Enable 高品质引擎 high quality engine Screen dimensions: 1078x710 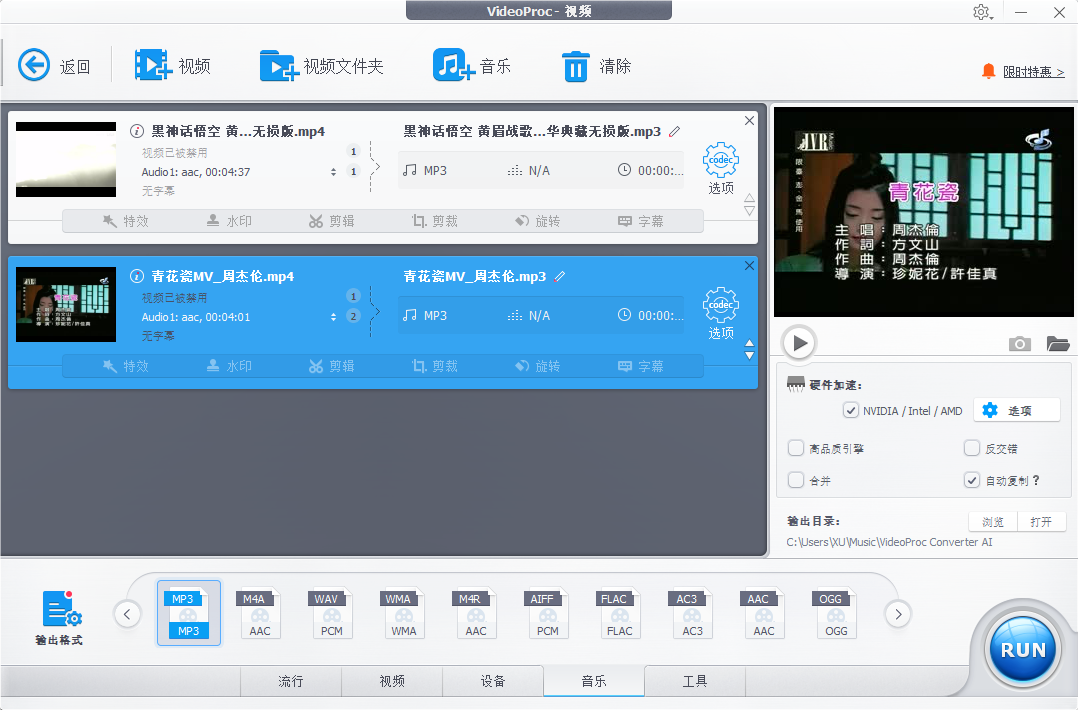coord(796,448)
